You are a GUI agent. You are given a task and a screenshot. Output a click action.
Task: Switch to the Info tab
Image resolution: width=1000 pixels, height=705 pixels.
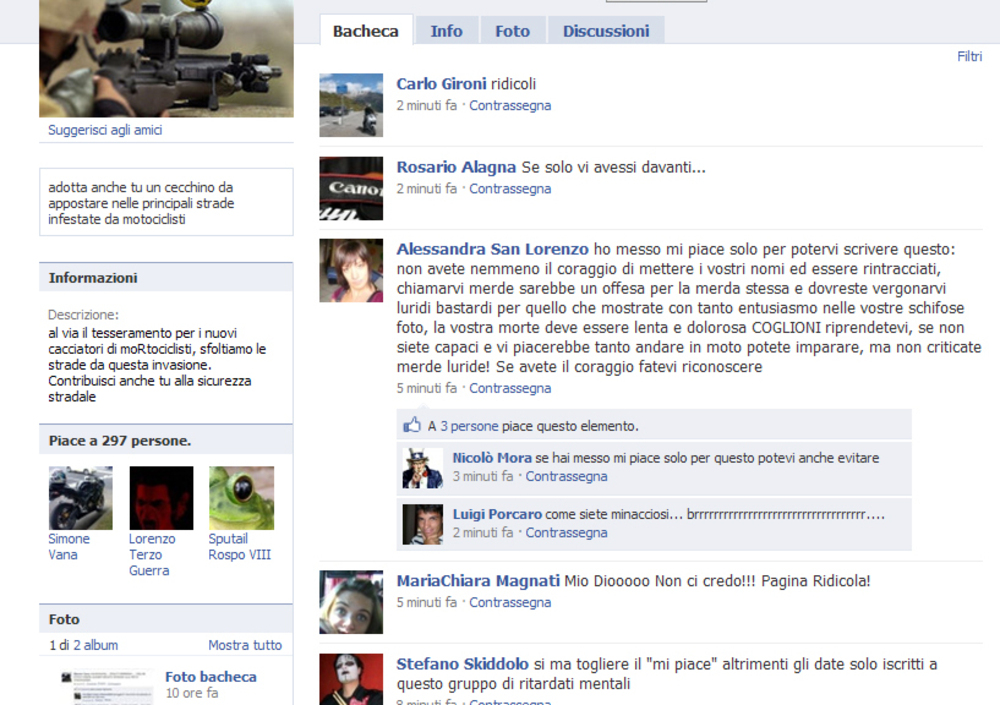446,31
